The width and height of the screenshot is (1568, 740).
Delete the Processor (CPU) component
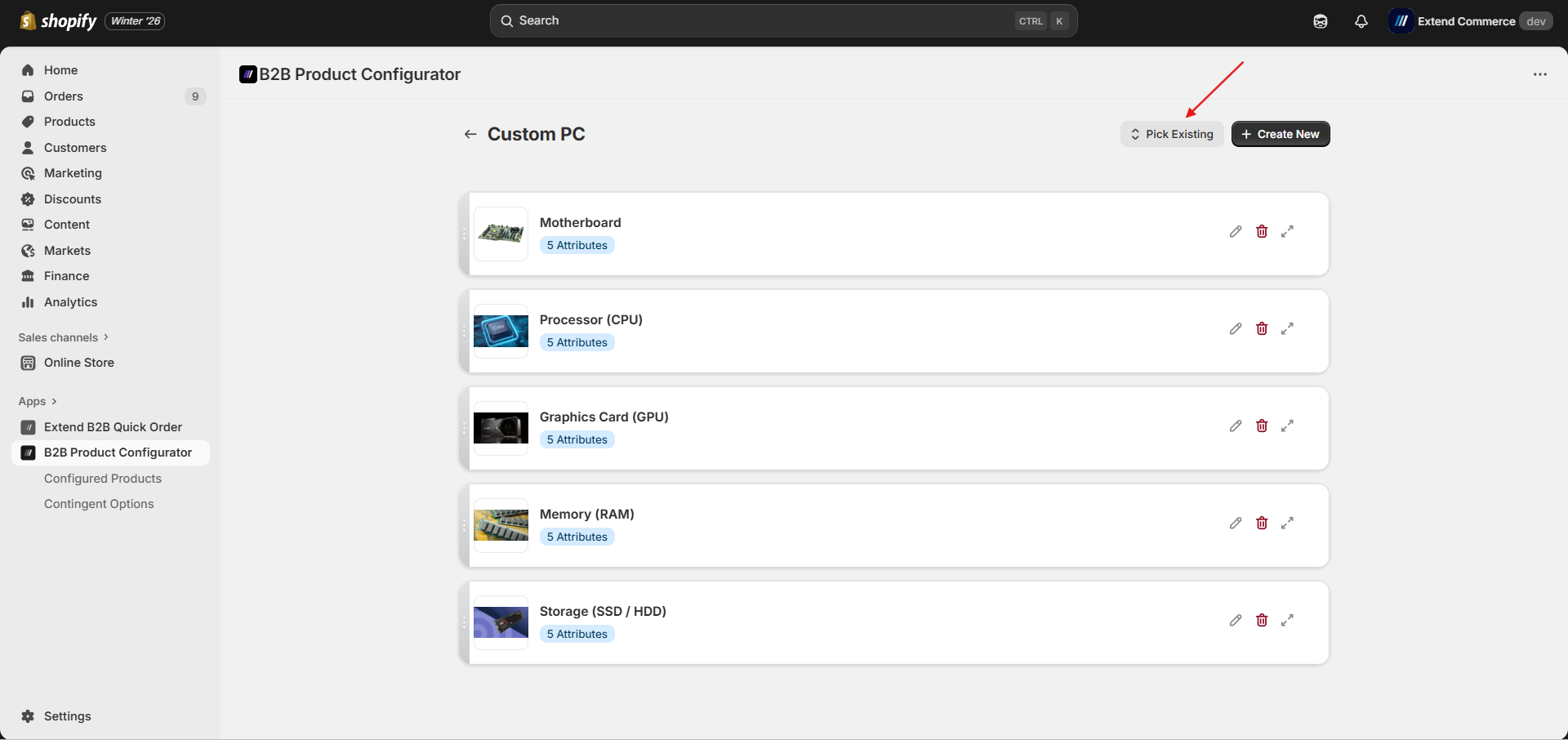[x=1262, y=329]
